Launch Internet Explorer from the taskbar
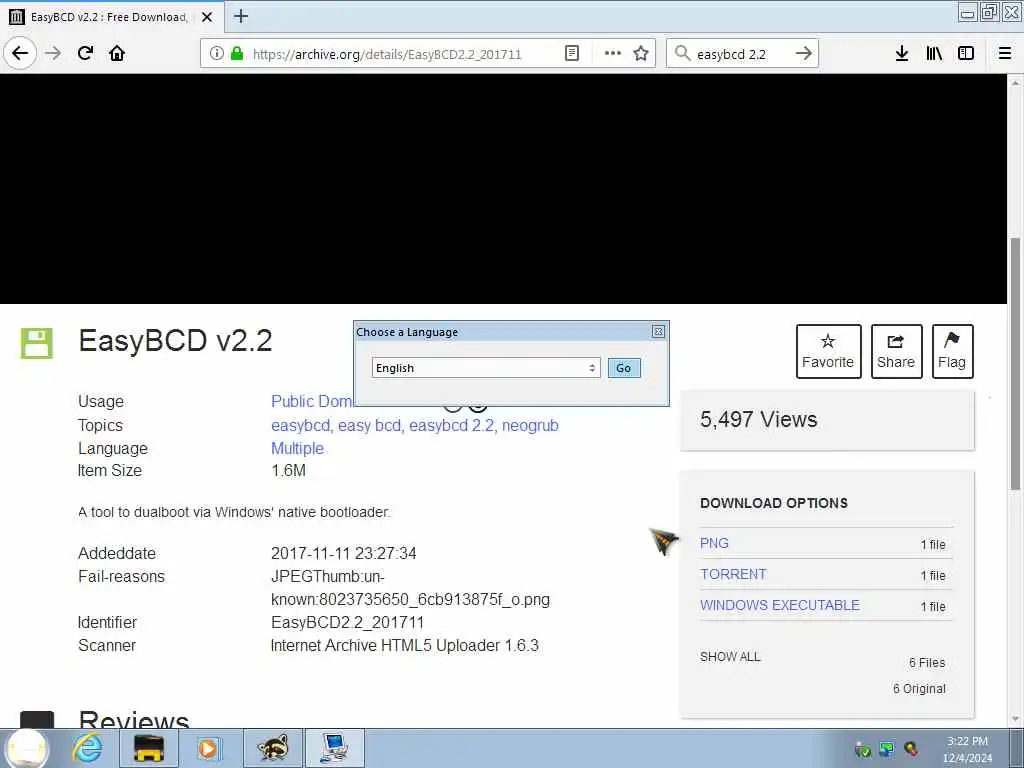The height and width of the screenshot is (768, 1024). 88,748
